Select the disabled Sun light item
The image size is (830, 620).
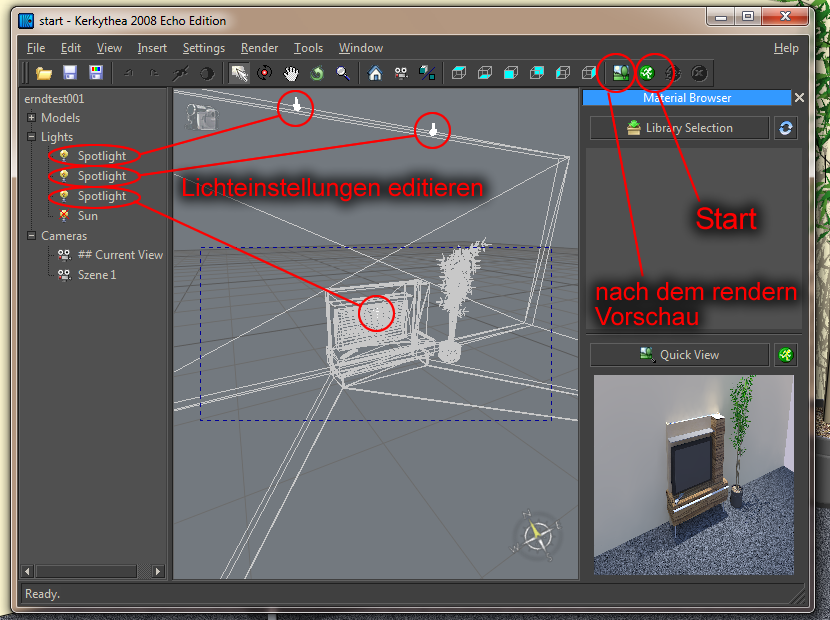[x=88, y=216]
